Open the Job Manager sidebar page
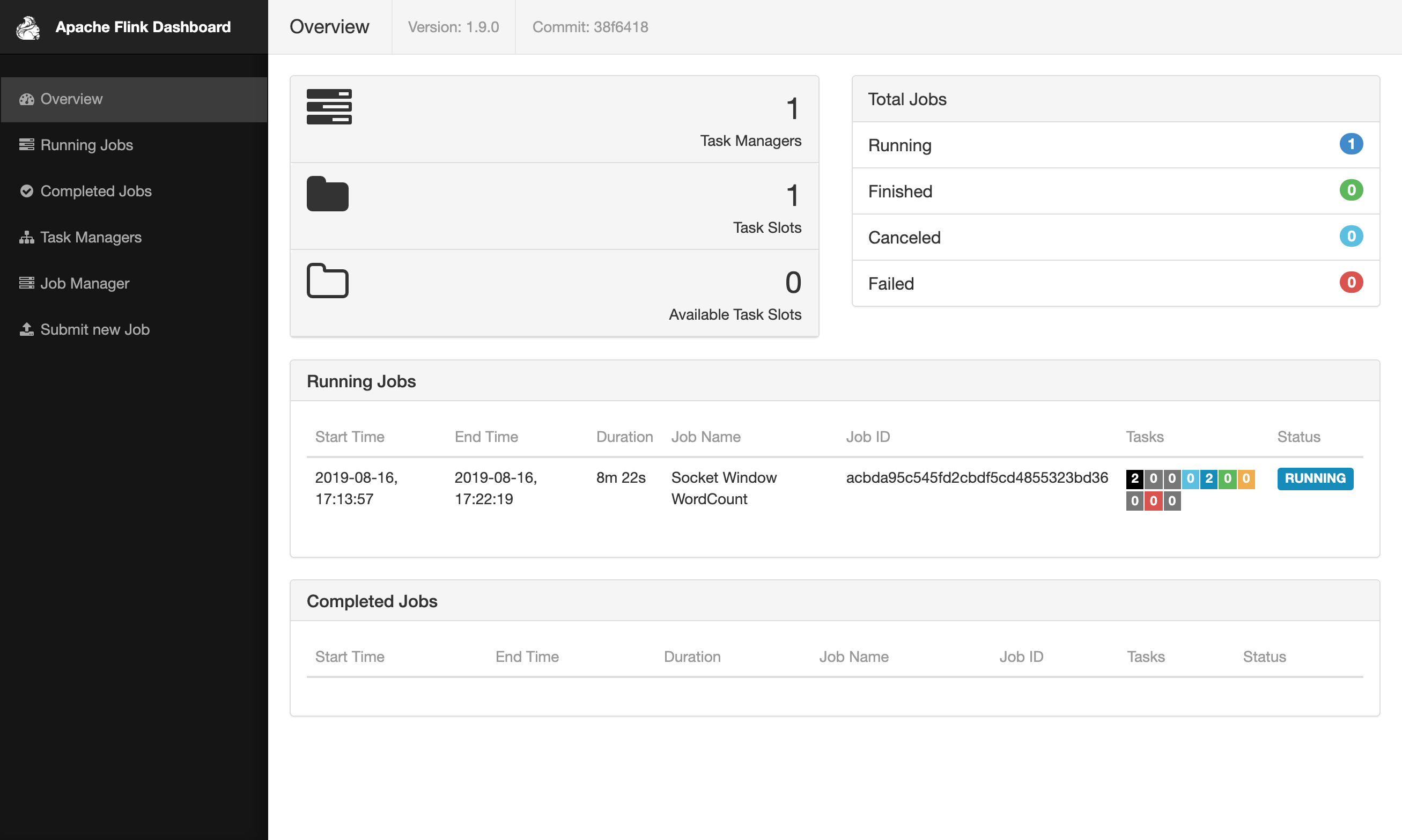 coord(134,283)
